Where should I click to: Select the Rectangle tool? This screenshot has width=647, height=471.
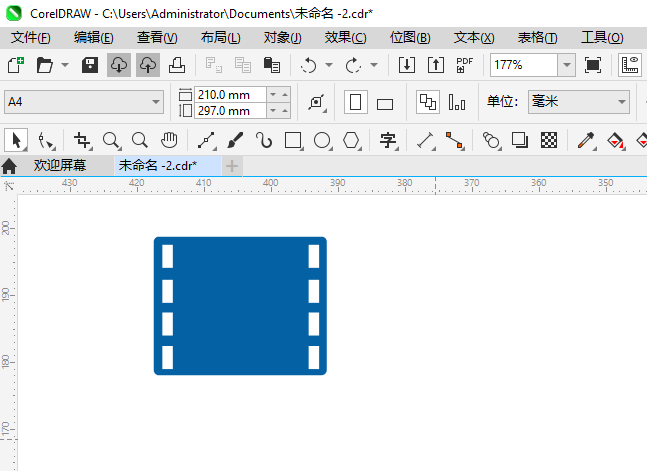point(293,140)
